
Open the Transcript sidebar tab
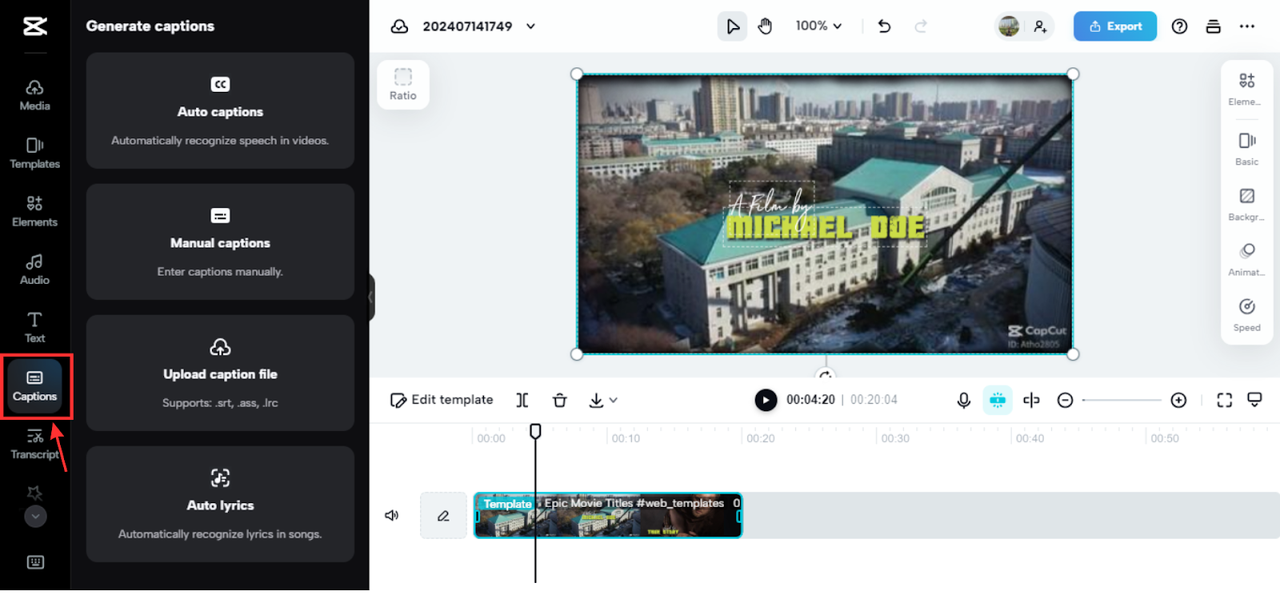[x=35, y=443]
